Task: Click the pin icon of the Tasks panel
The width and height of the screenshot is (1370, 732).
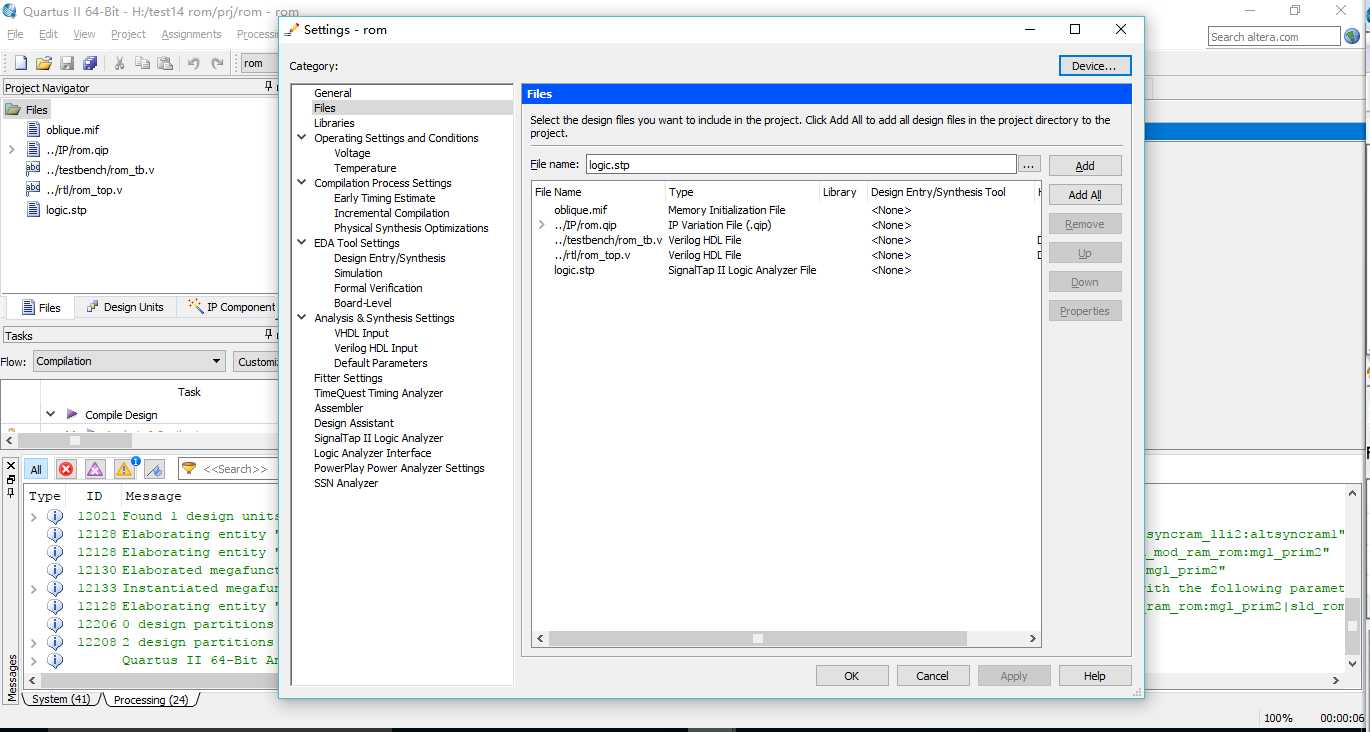Action: point(268,335)
